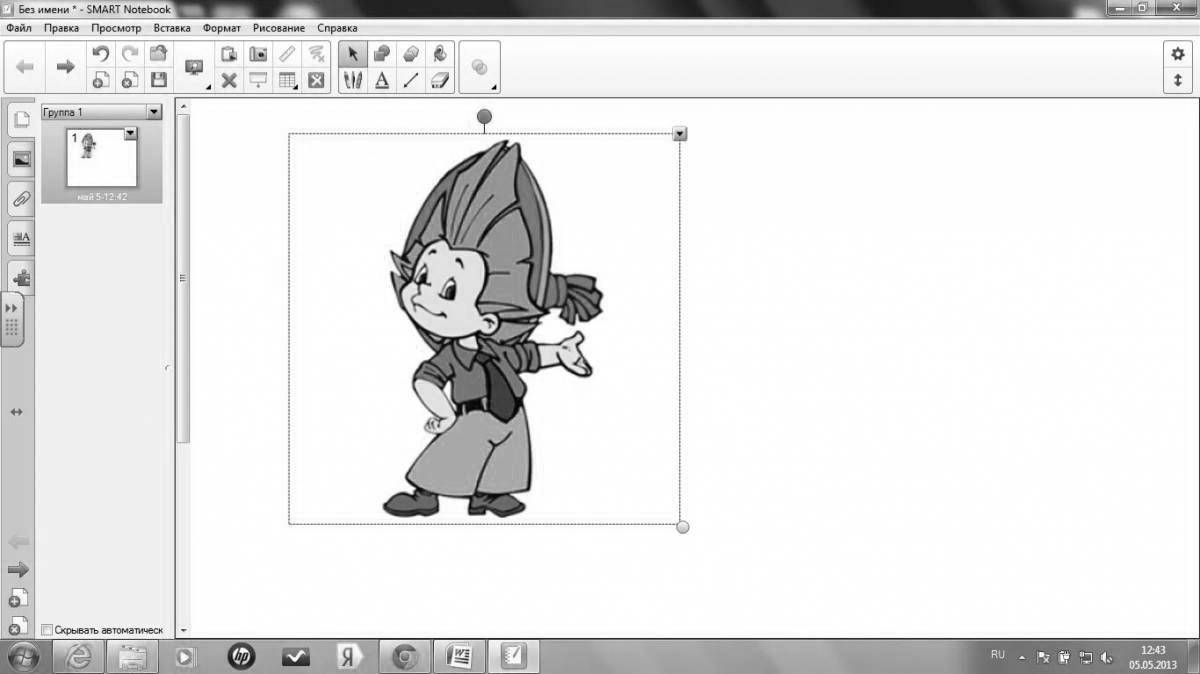Screen dimensions: 1200x674
Task: Select the Pens tool
Action: pos(353,80)
